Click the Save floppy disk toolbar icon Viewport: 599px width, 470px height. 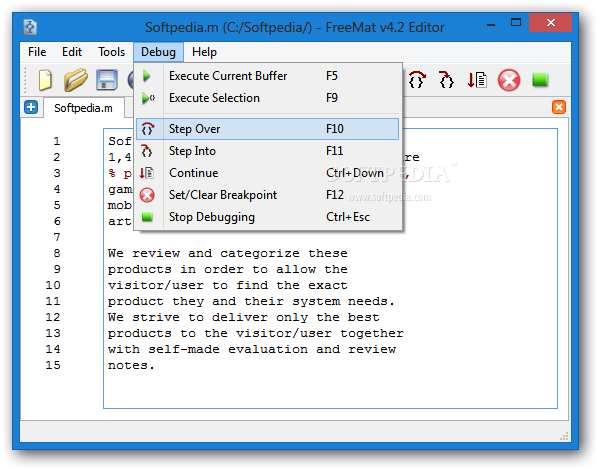(x=107, y=80)
